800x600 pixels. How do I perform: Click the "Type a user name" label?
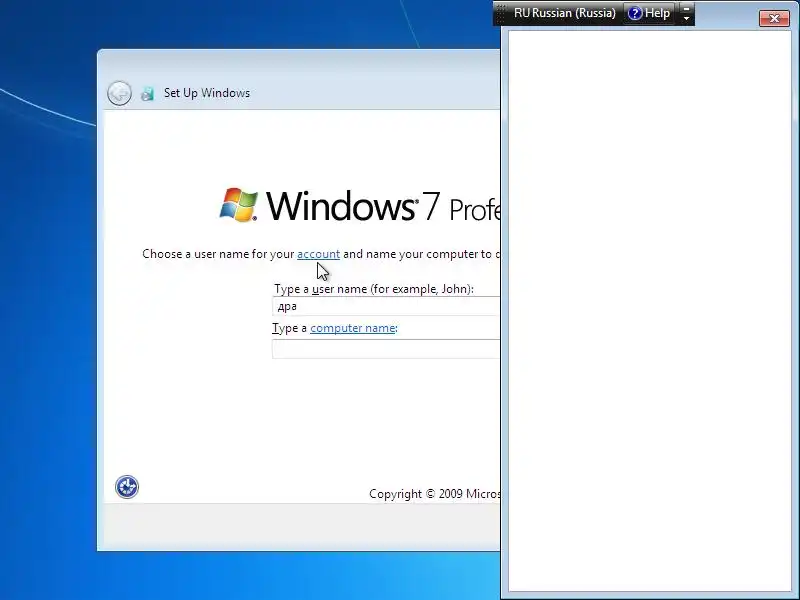[373, 289]
